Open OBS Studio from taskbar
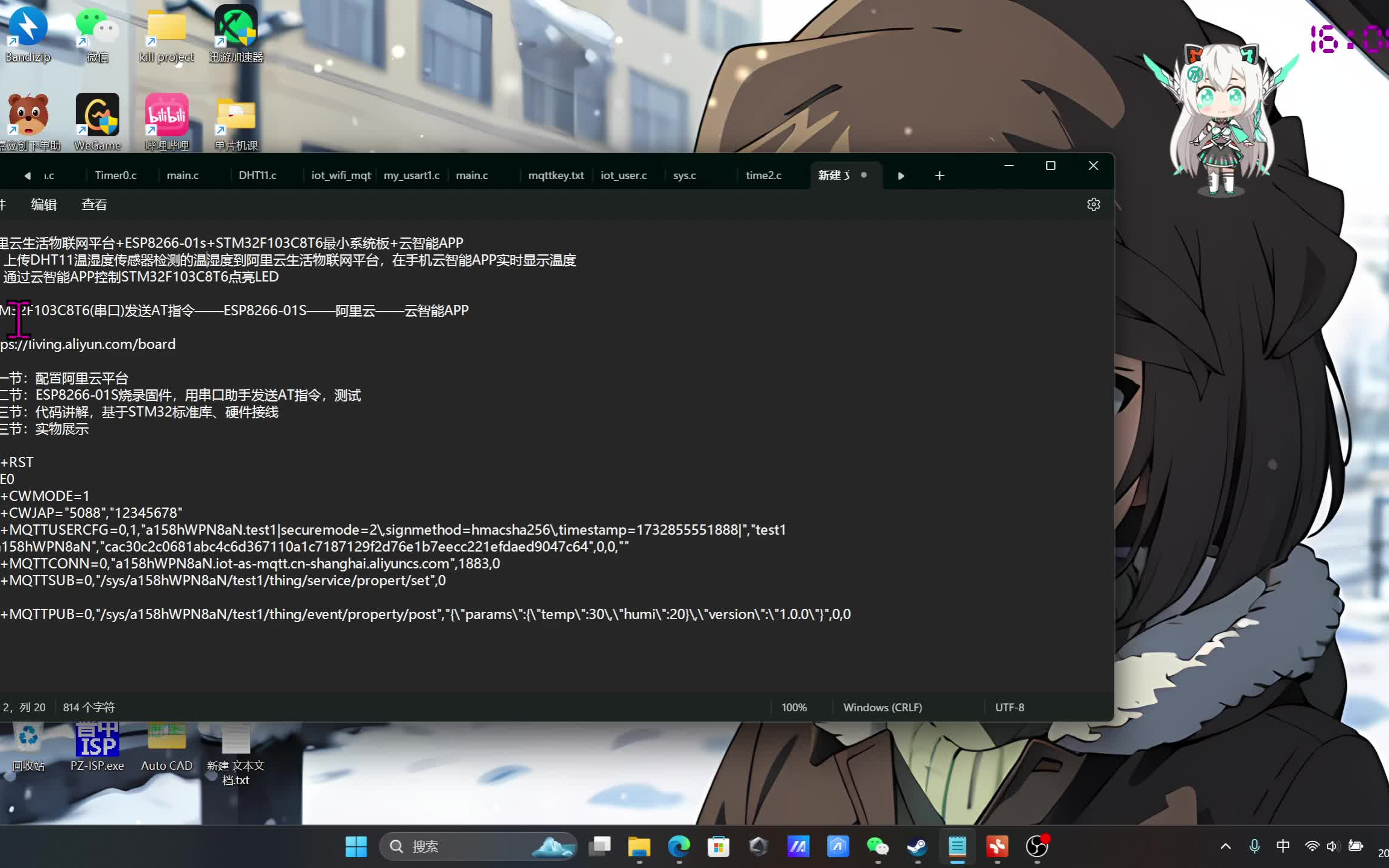 1037,846
